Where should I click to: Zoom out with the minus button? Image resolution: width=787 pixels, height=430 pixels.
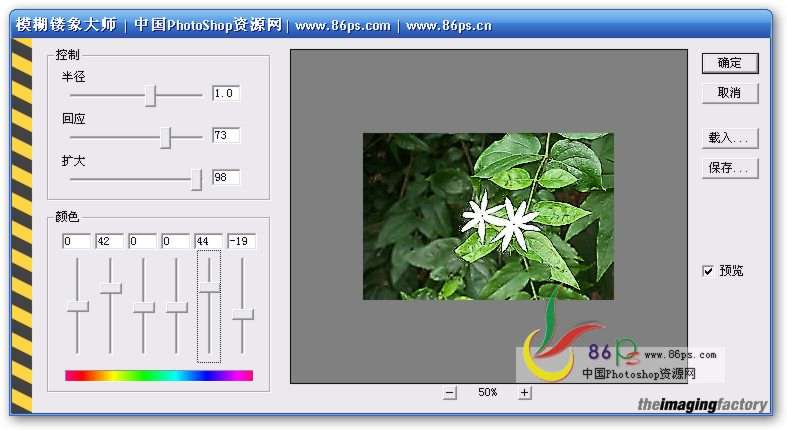pyautogui.click(x=450, y=393)
